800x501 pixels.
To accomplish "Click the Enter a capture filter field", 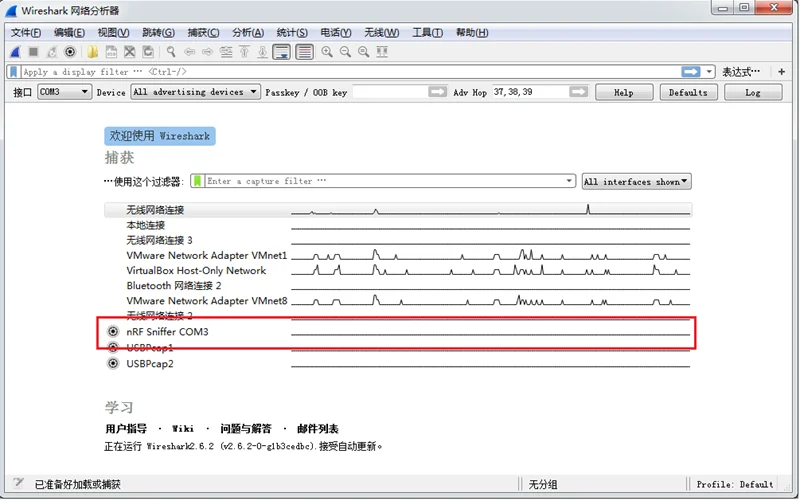I will click(384, 181).
